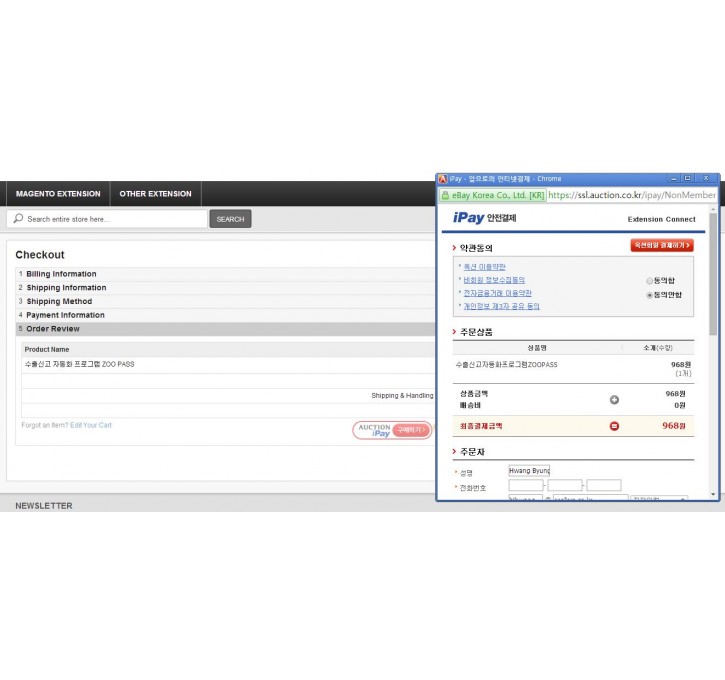Expand the Billing Information checkout step
725x680 pixels.
61,274
